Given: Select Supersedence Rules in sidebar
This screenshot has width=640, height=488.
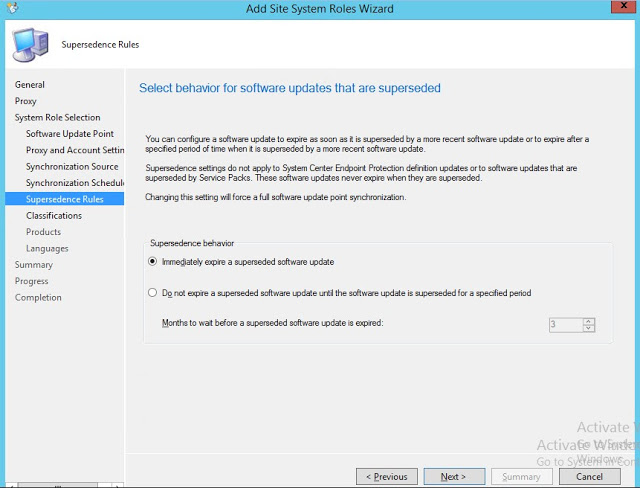Looking at the screenshot, I should point(65,199).
